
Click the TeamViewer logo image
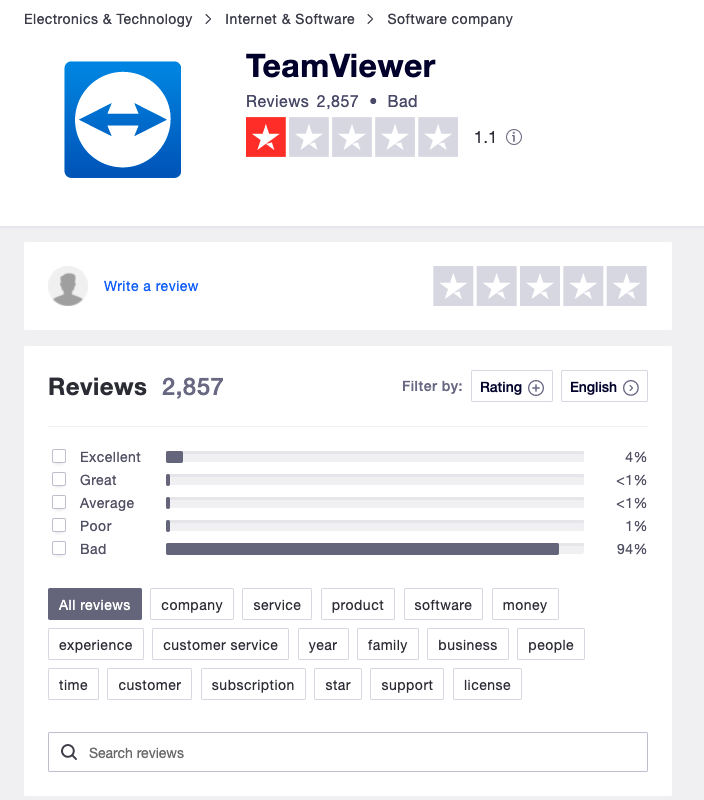(122, 120)
